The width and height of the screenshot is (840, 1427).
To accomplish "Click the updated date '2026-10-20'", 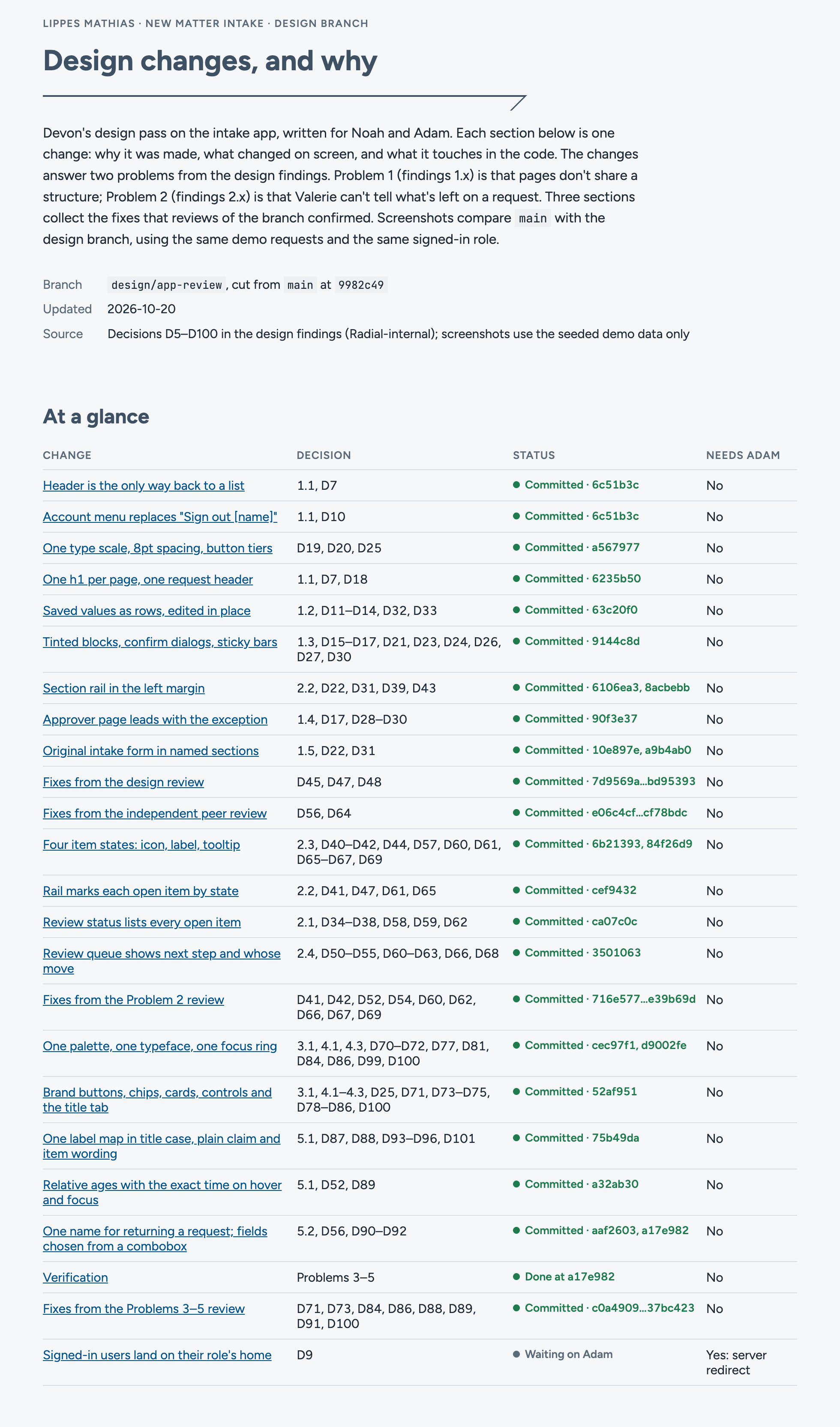I will [x=141, y=309].
